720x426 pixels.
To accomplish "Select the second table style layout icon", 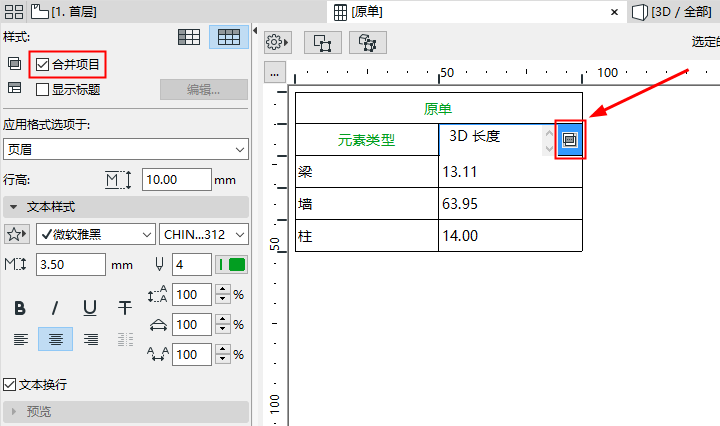I will (229, 37).
